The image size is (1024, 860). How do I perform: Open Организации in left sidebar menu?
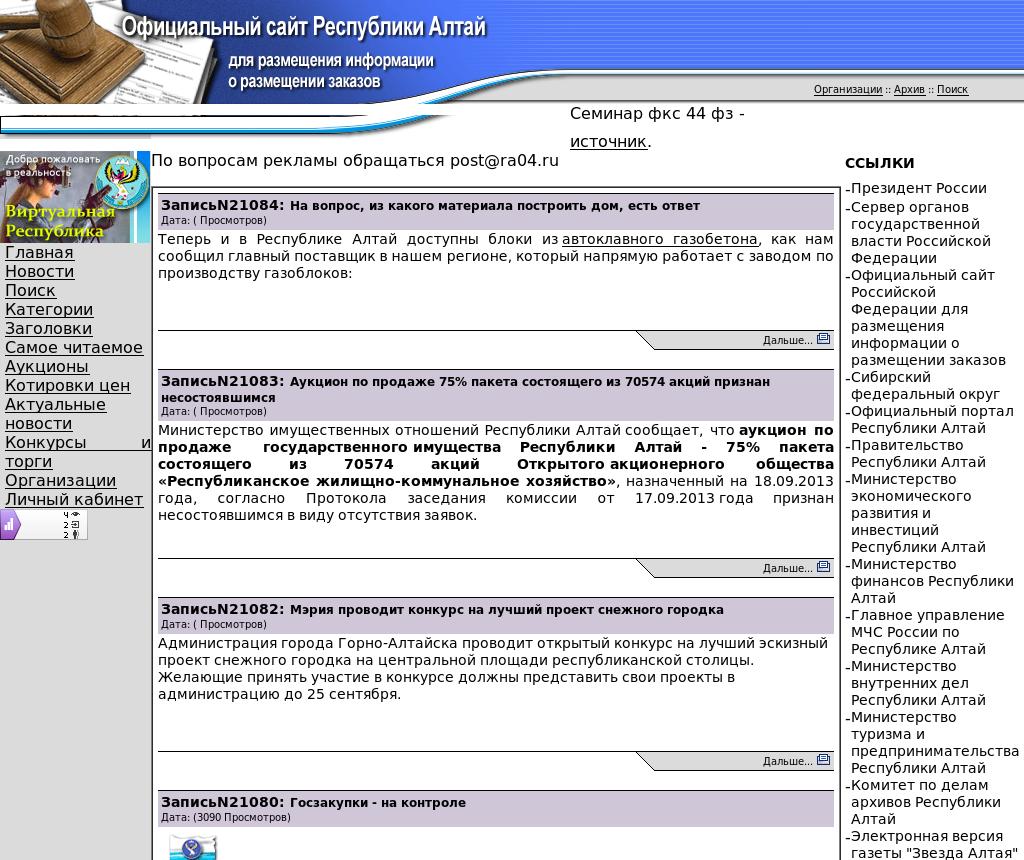60,481
